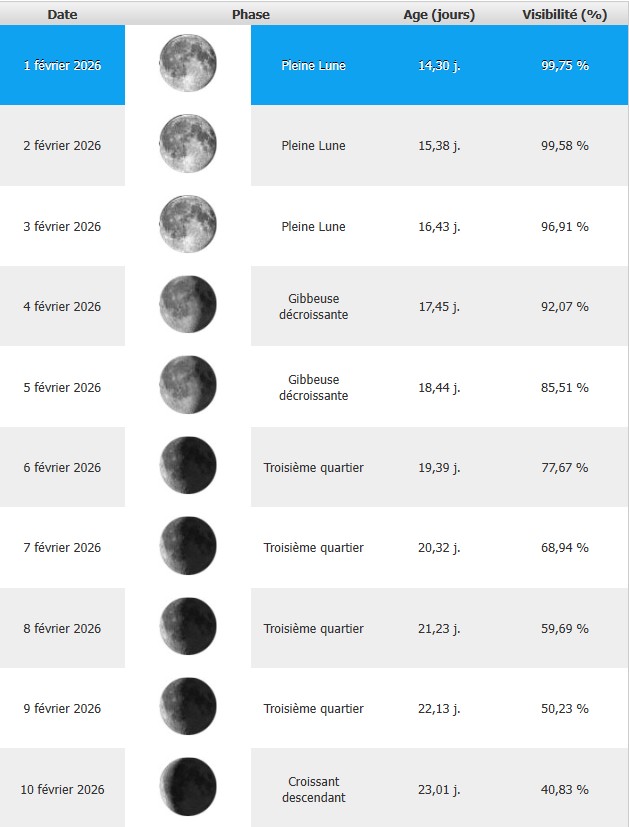629x827 pixels.
Task: Click the Age (jours) column header
Action: point(440,15)
